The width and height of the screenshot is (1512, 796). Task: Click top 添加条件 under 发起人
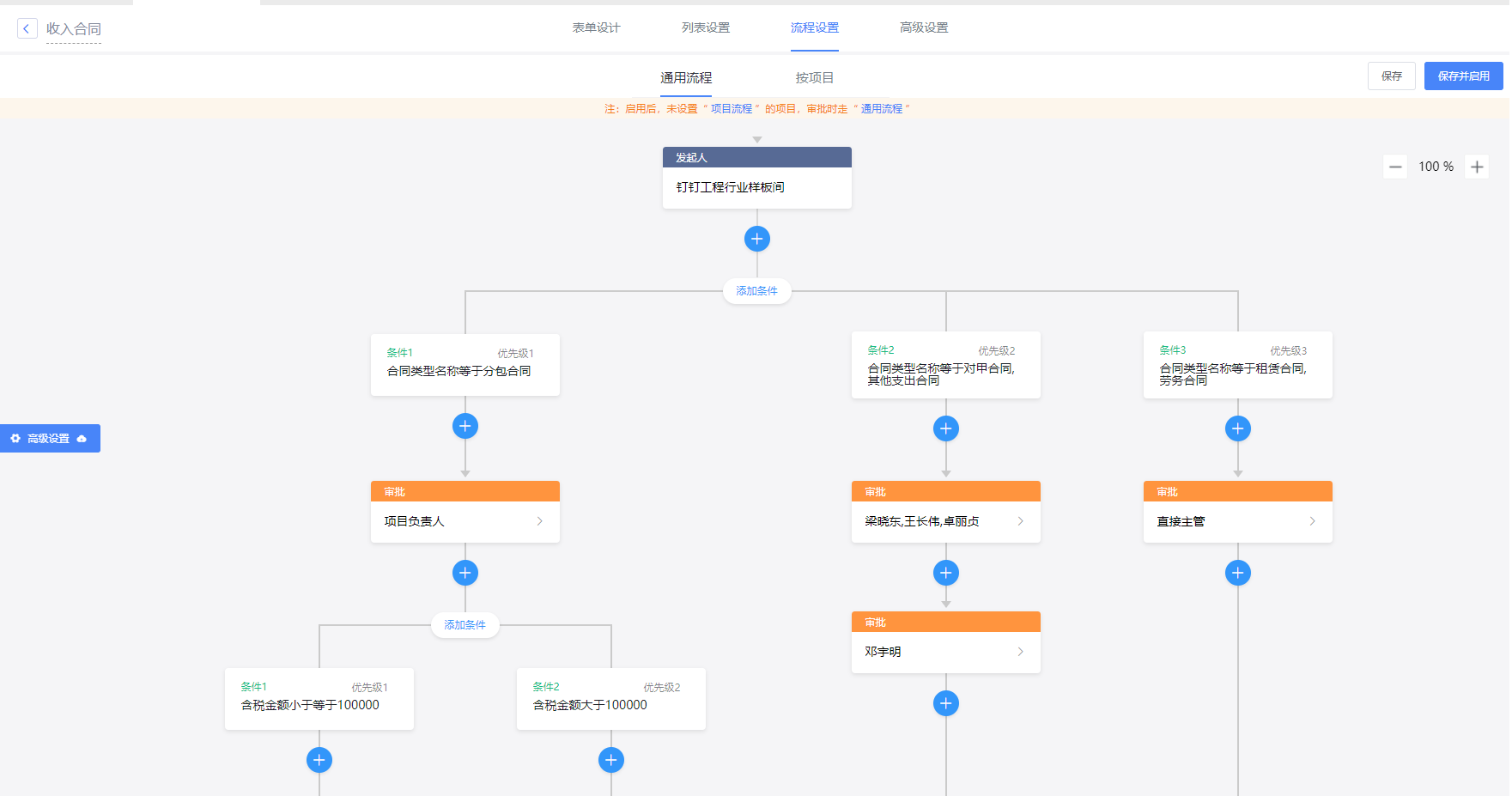[x=756, y=291]
